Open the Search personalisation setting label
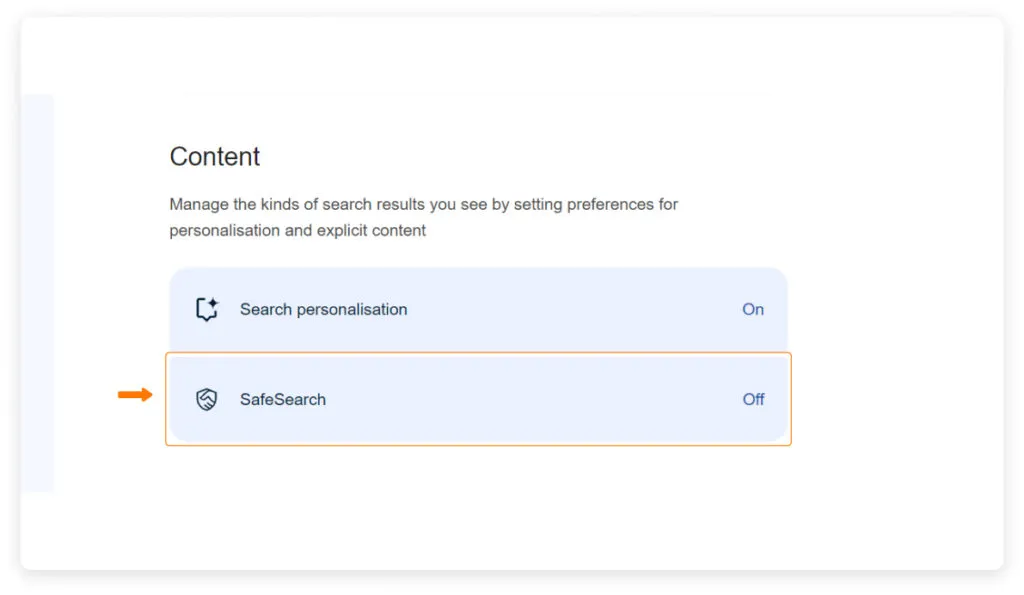Screen dimensions: 1024x595 click(x=323, y=309)
